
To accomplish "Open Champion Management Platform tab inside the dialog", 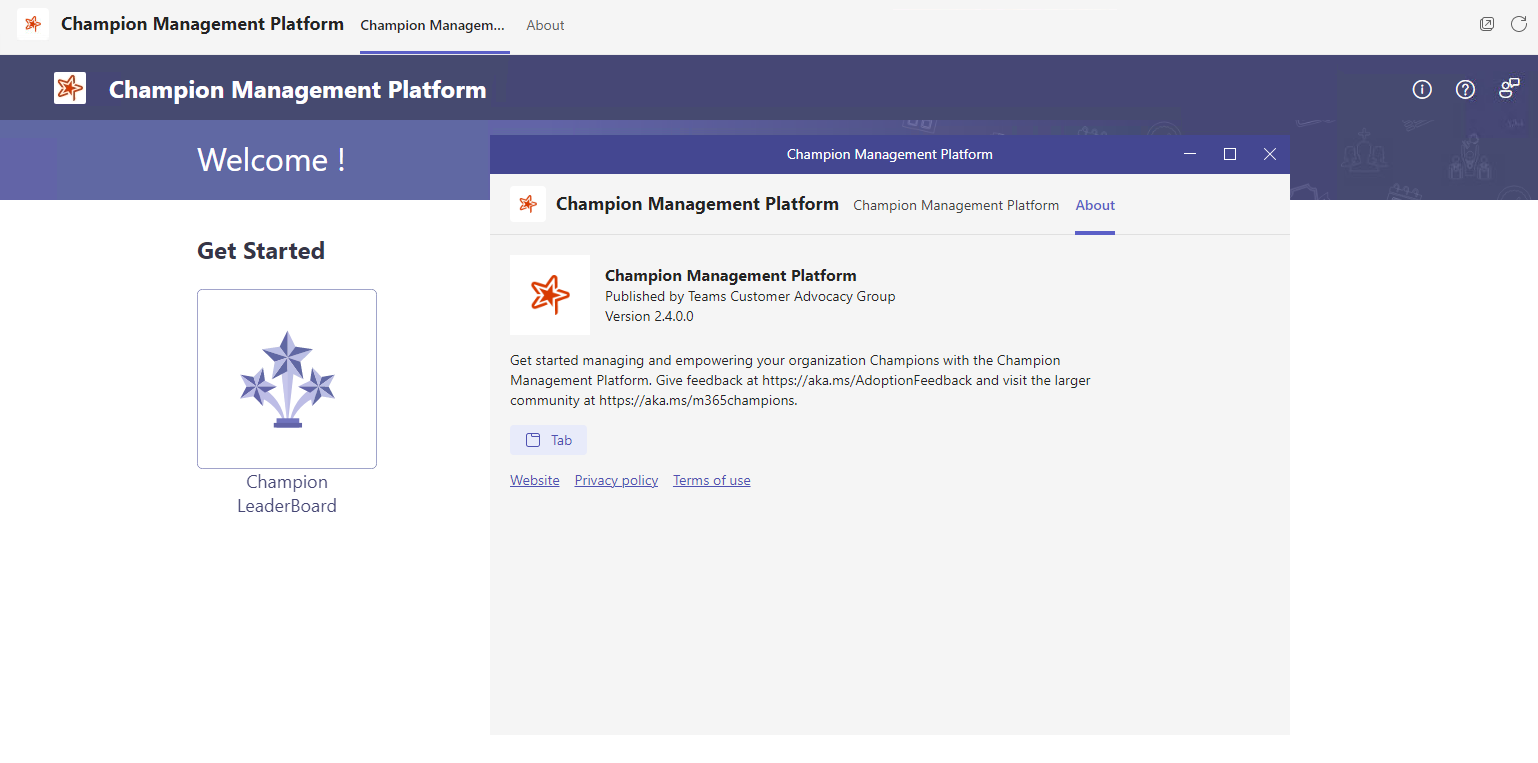I will click(x=955, y=205).
